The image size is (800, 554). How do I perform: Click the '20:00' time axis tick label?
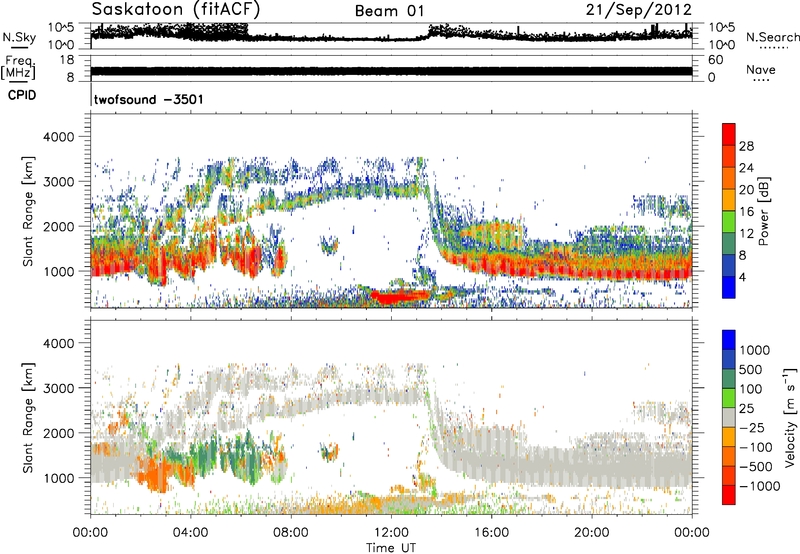pos(592,533)
